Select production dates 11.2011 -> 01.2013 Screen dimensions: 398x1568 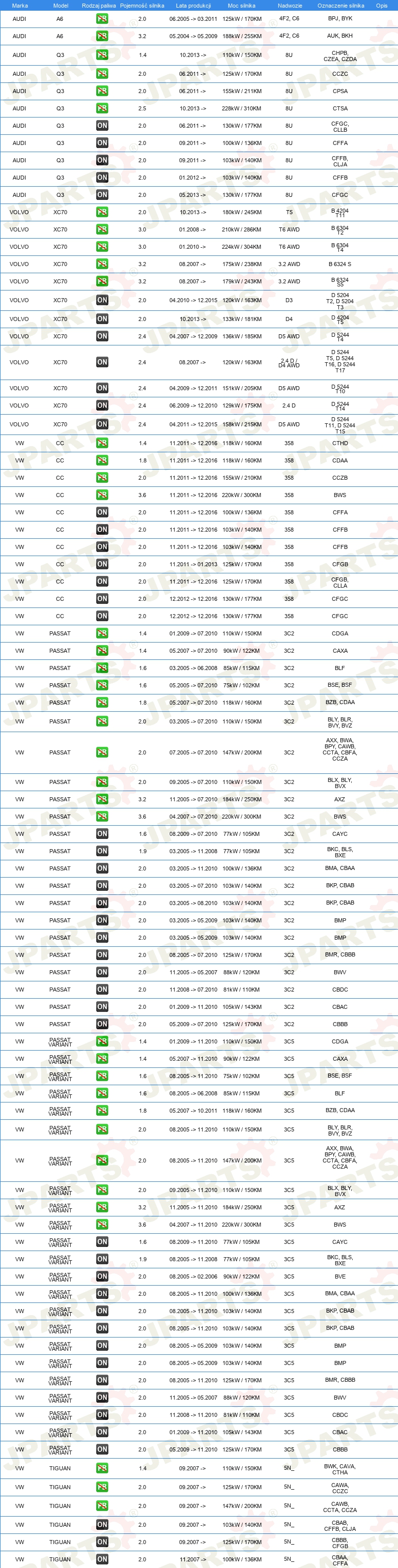click(x=193, y=564)
